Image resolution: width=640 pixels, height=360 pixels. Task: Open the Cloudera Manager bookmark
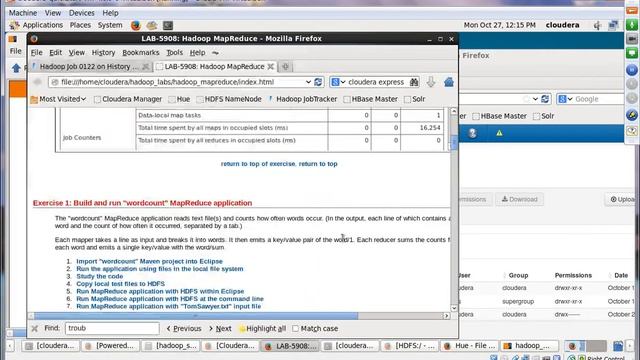tap(128, 99)
